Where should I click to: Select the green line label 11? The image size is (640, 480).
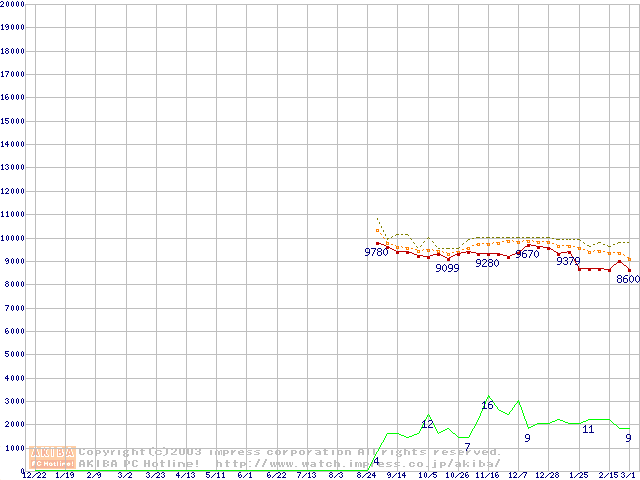tap(588, 429)
